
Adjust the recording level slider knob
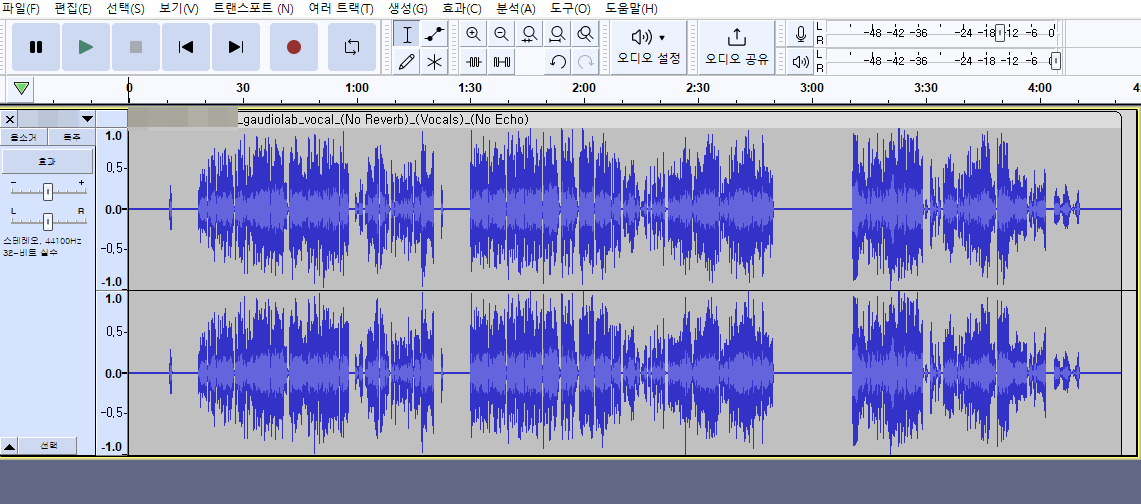coord(1001,33)
